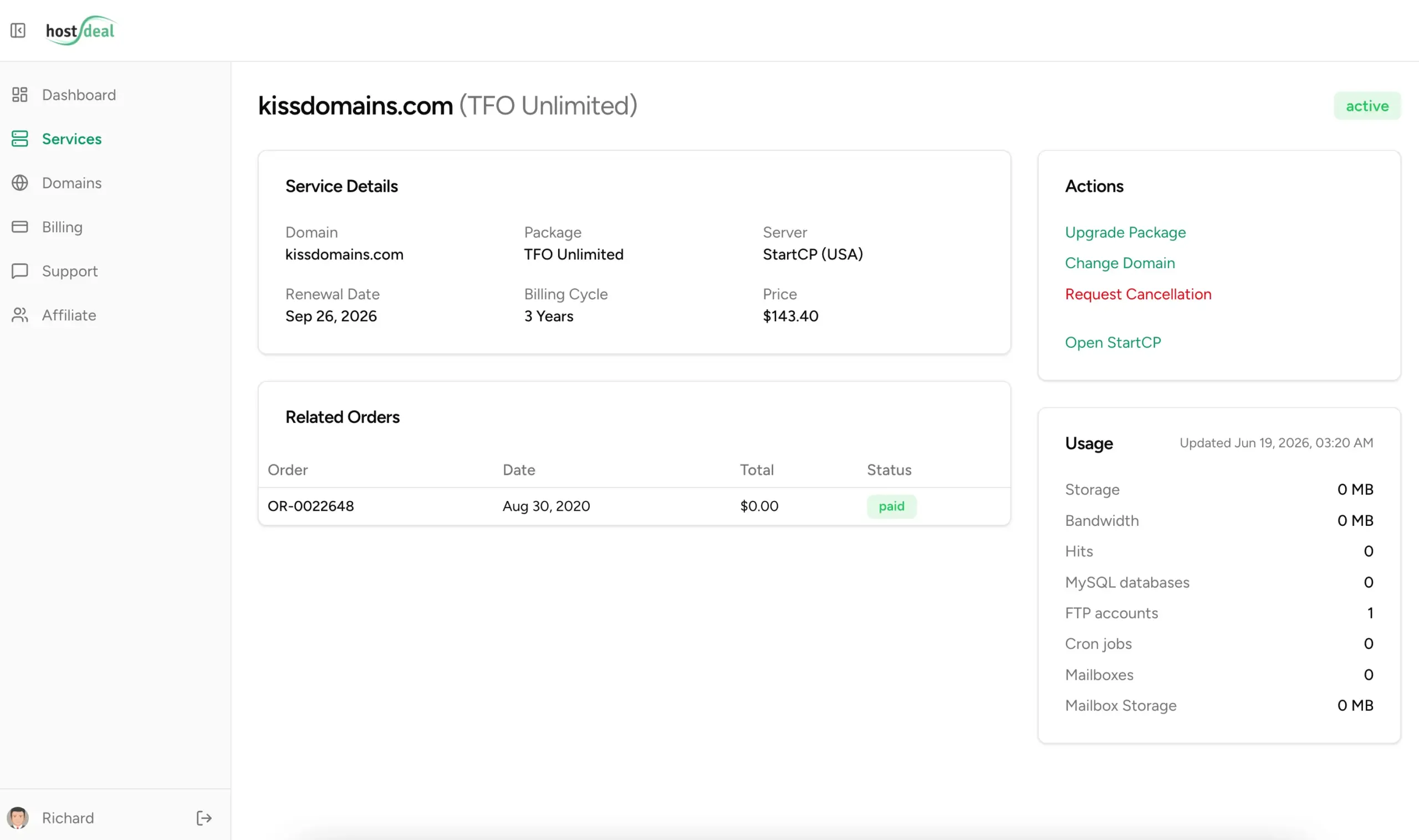Collapse the sidebar with the panel icon
Viewport: 1419px width, 840px height.
[18, 30]
